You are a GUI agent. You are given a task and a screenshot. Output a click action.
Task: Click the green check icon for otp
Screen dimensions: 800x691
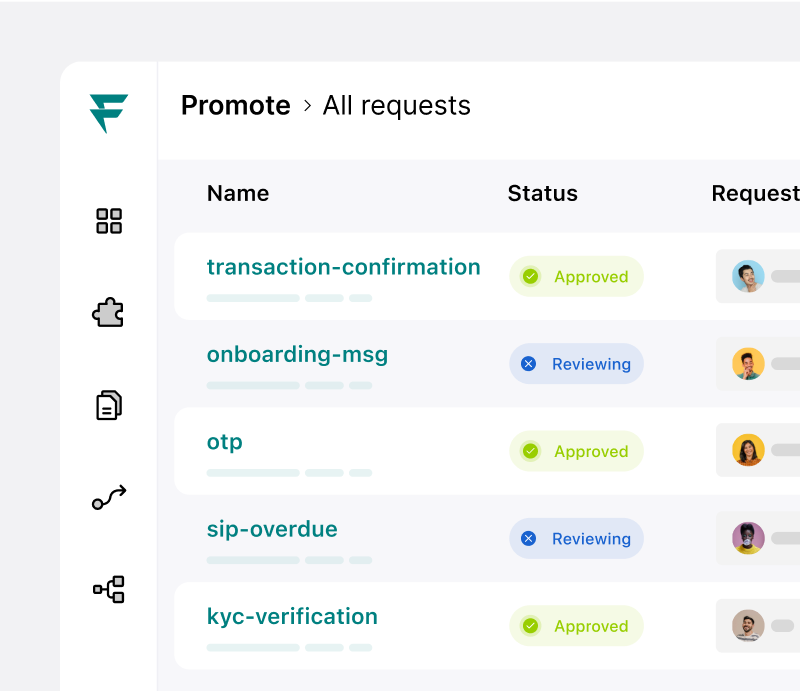[x=531, y=451]
